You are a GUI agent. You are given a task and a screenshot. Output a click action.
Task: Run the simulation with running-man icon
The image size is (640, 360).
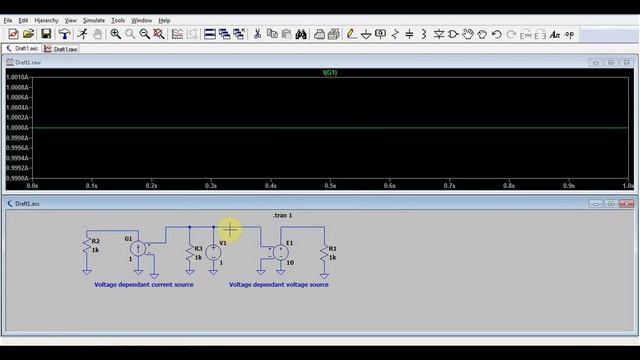click(82, 34)
